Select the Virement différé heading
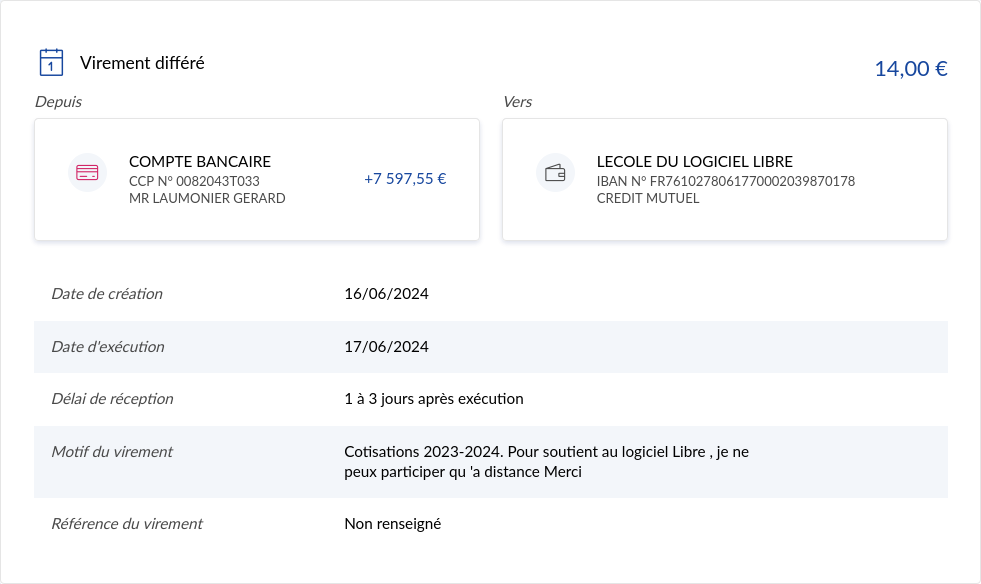This screenshot has width=981, height=584. (142, 63)
